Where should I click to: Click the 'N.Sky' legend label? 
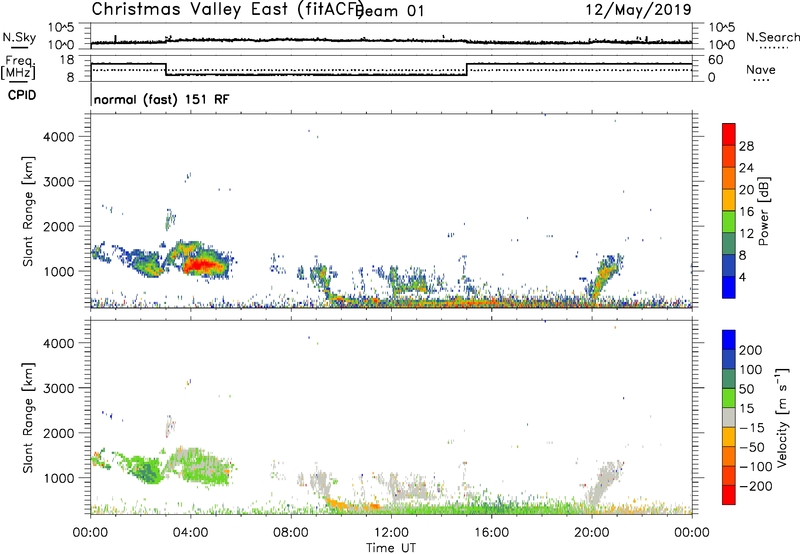tap(19, 37)
